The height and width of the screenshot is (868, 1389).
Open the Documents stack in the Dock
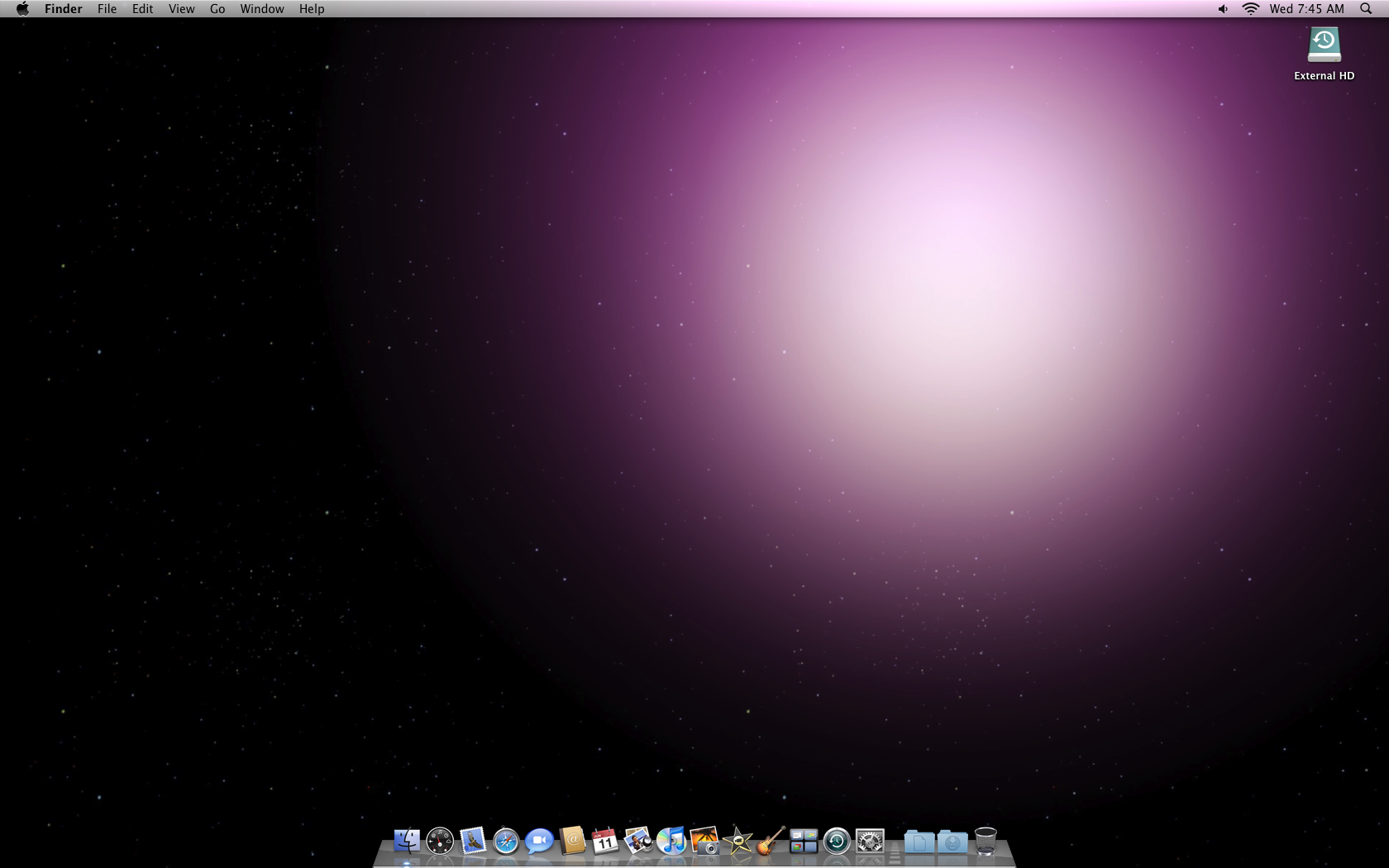click(x=919, y=842)
